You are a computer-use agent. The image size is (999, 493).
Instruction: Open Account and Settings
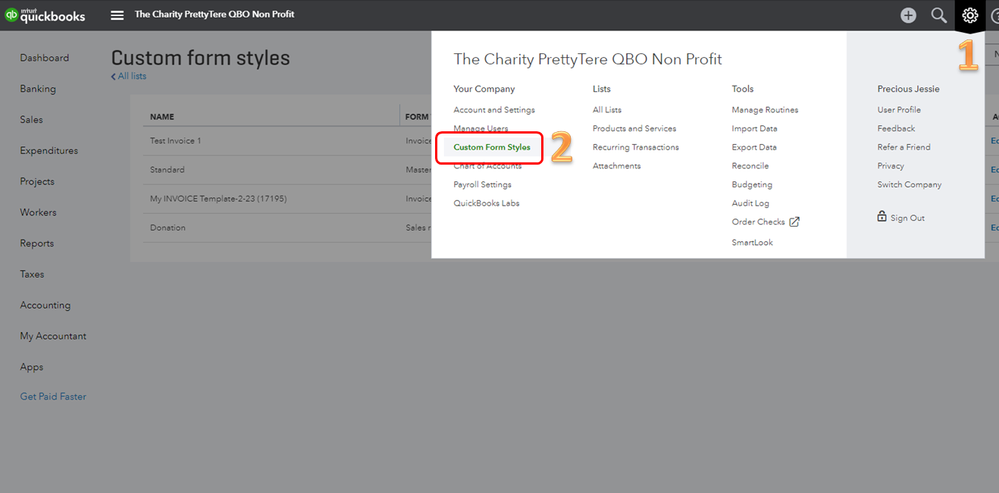[494, 110]
